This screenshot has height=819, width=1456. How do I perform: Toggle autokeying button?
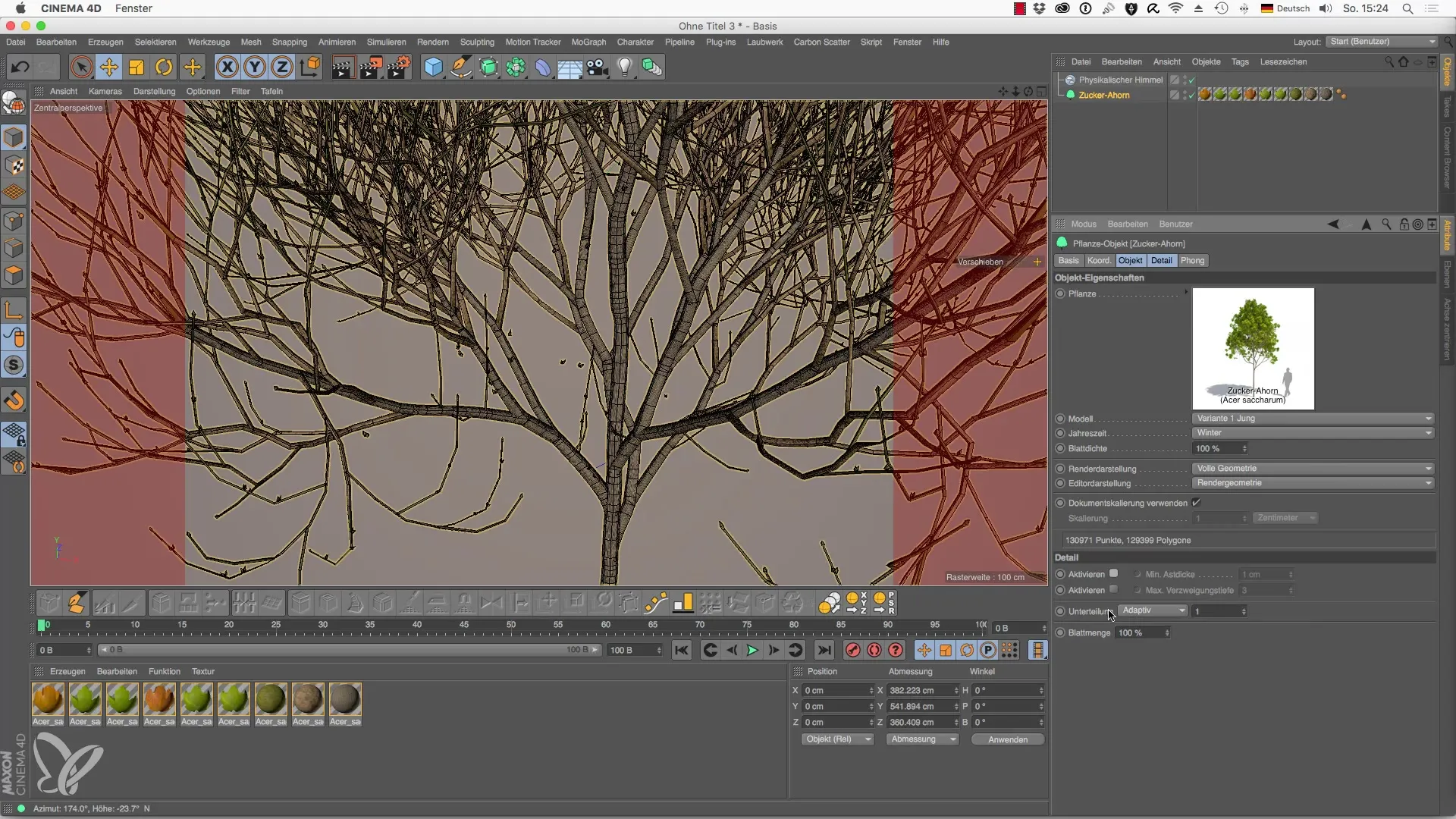874,650
